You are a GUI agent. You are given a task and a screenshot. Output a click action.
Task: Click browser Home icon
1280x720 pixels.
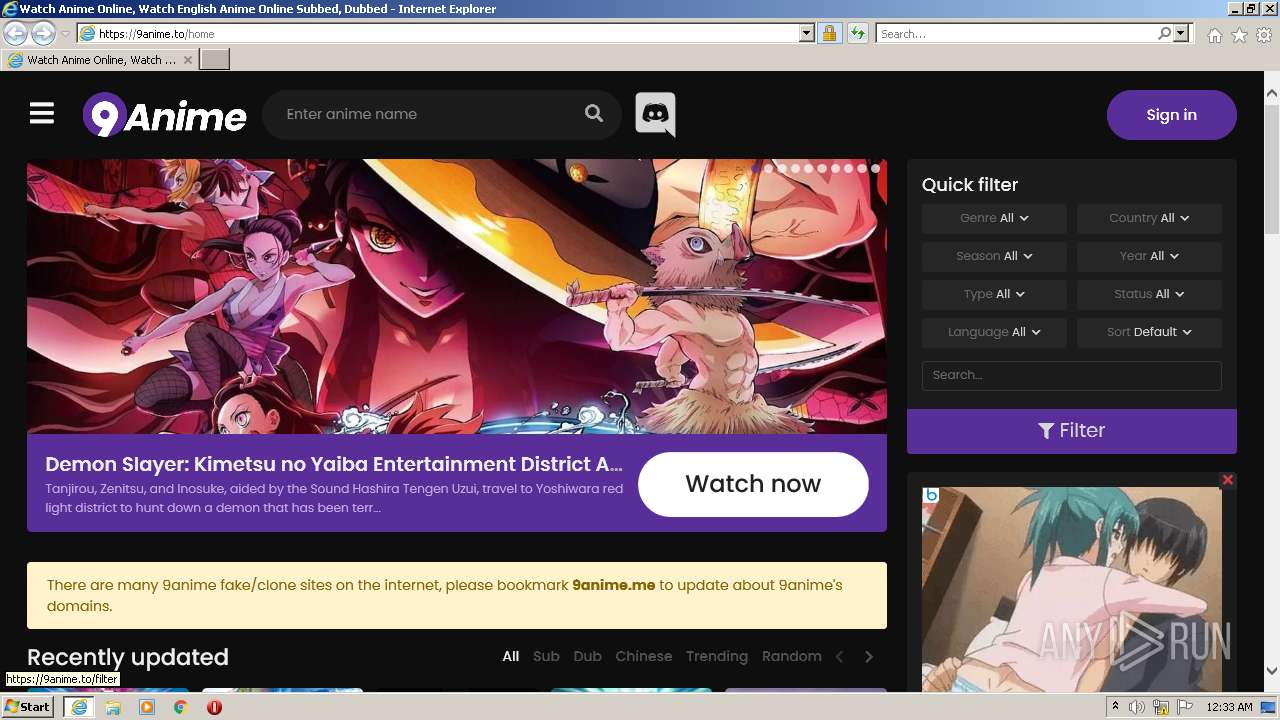click(1214, 35)
